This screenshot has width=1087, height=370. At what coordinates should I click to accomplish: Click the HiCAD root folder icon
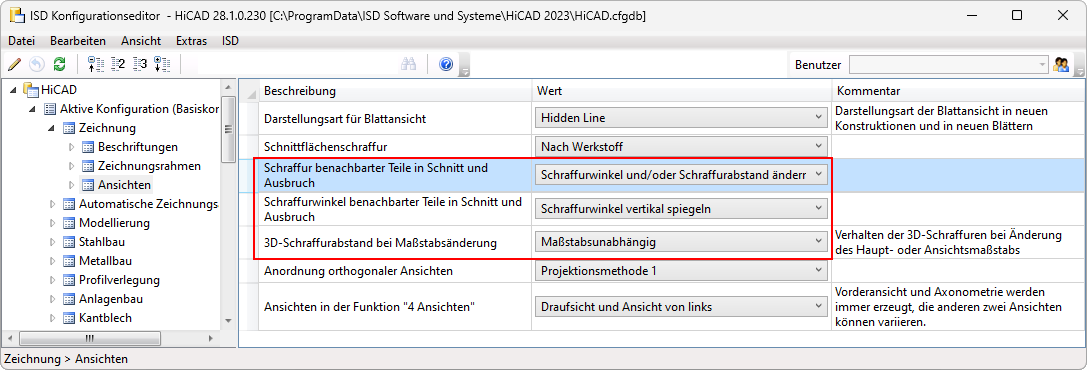31,89
